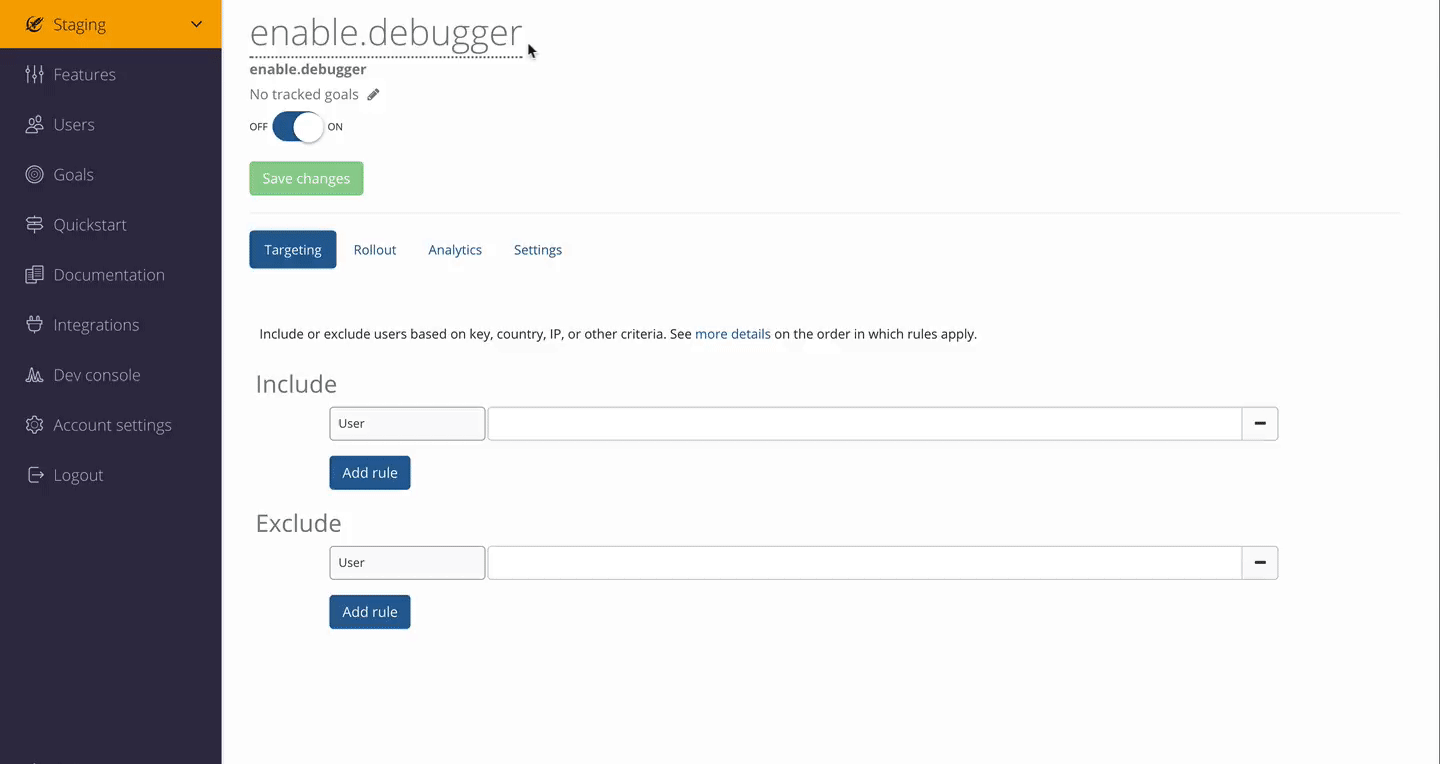The width and height of the screenshot is (1440, 764).
Task: Click the Dev console icon
Action: (x=35, y=375)
